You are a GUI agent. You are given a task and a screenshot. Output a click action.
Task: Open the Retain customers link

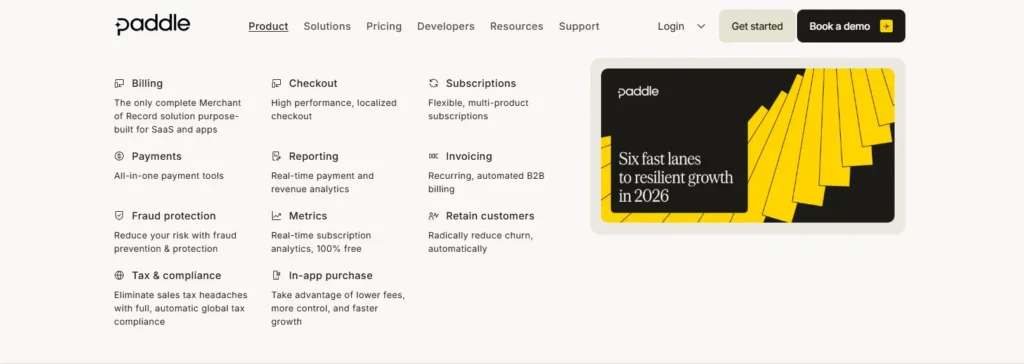point(490,216)
